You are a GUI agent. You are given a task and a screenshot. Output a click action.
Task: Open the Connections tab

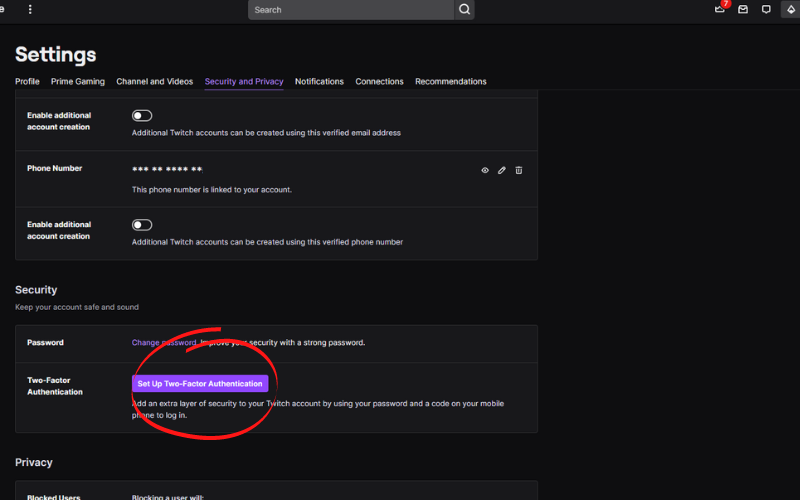pos(379,82)
